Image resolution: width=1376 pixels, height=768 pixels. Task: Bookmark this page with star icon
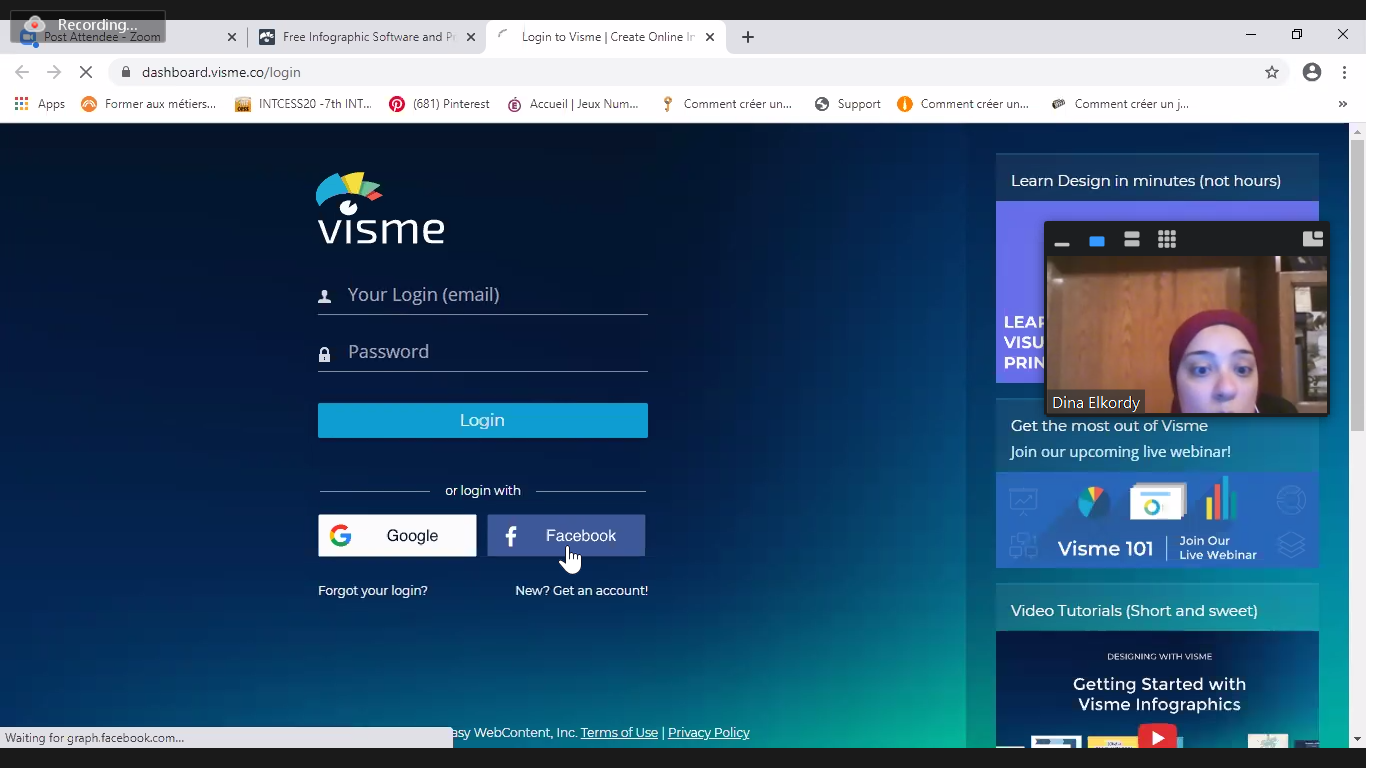[x=1272, y=72]
